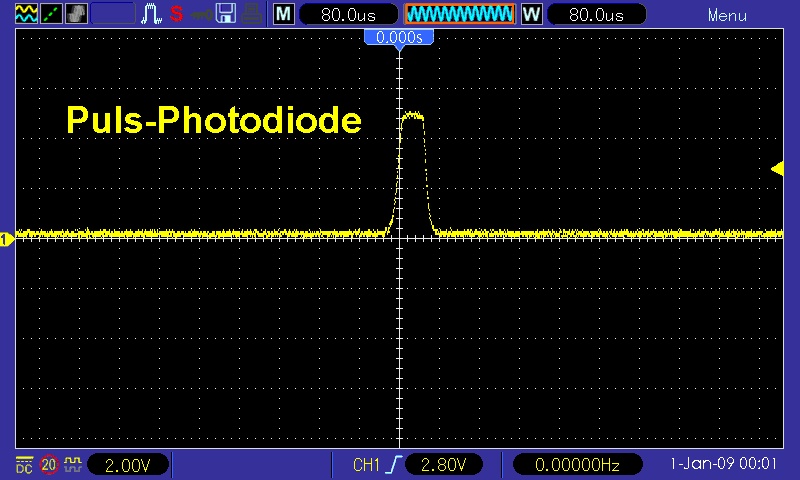Click the W window timebase label

(531, 15)
